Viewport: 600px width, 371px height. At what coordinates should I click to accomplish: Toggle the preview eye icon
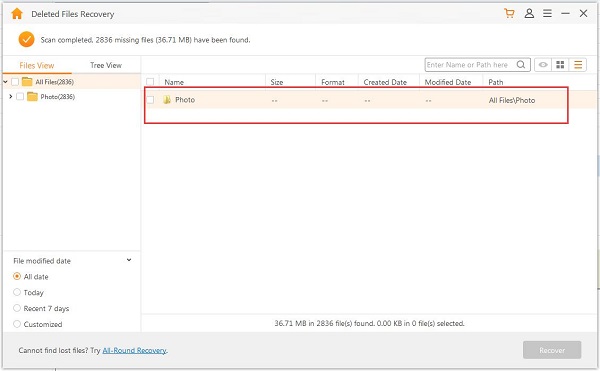543,65
